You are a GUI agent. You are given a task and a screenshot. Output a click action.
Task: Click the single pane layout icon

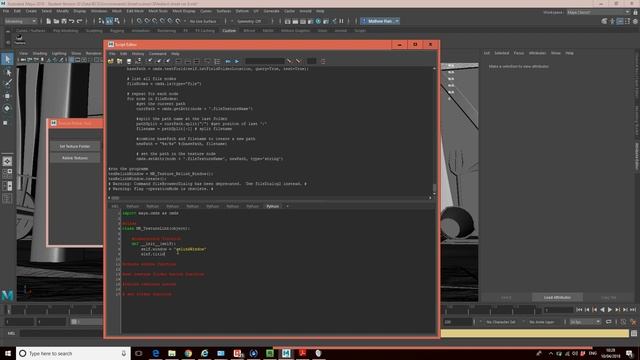coord(7,161)
